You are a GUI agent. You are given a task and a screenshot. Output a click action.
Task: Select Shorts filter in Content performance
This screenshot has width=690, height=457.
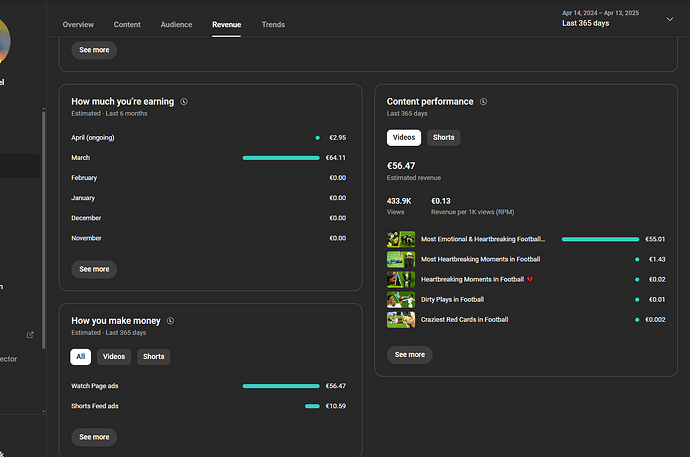pos(444,138)
